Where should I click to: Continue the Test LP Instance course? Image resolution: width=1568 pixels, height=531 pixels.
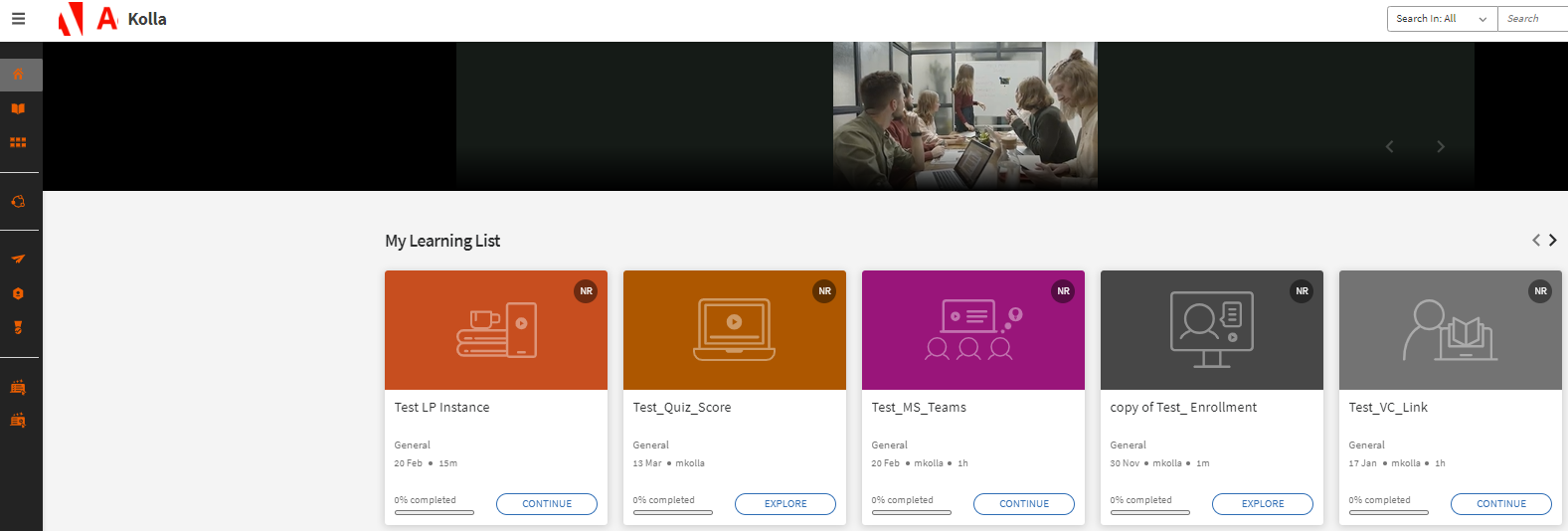(x=547, y=504)
